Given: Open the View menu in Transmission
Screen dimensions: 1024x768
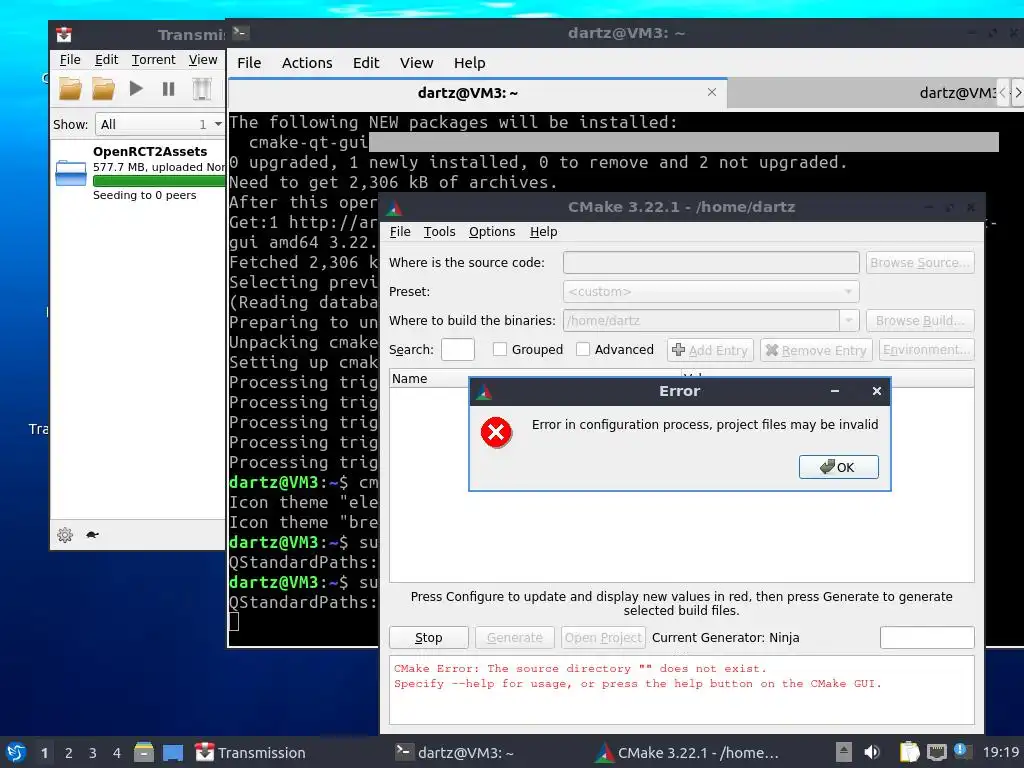Looking at the screenshot, I should [203, 59].
